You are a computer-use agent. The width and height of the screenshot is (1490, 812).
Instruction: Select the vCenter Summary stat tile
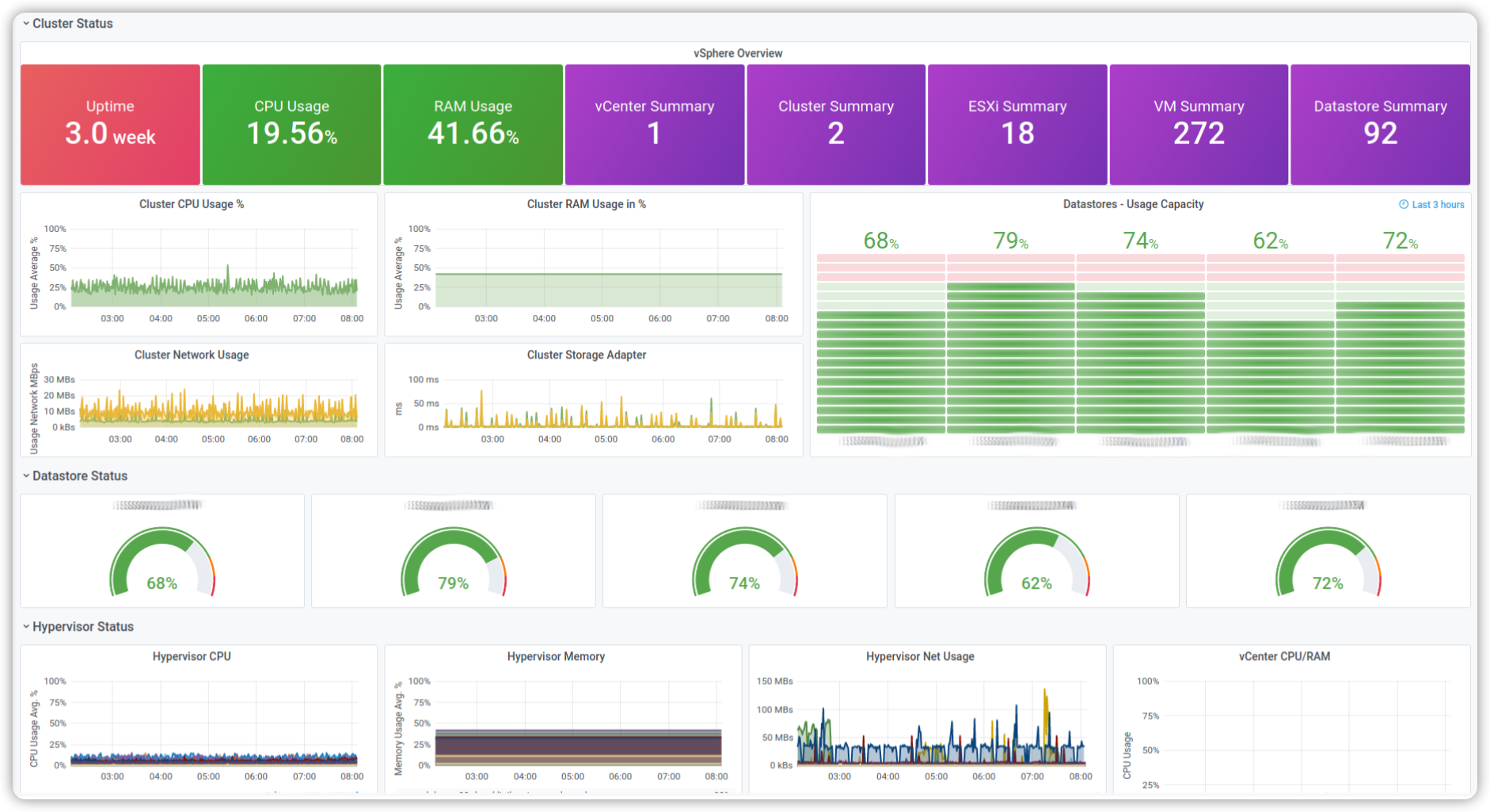pos(655,124)
